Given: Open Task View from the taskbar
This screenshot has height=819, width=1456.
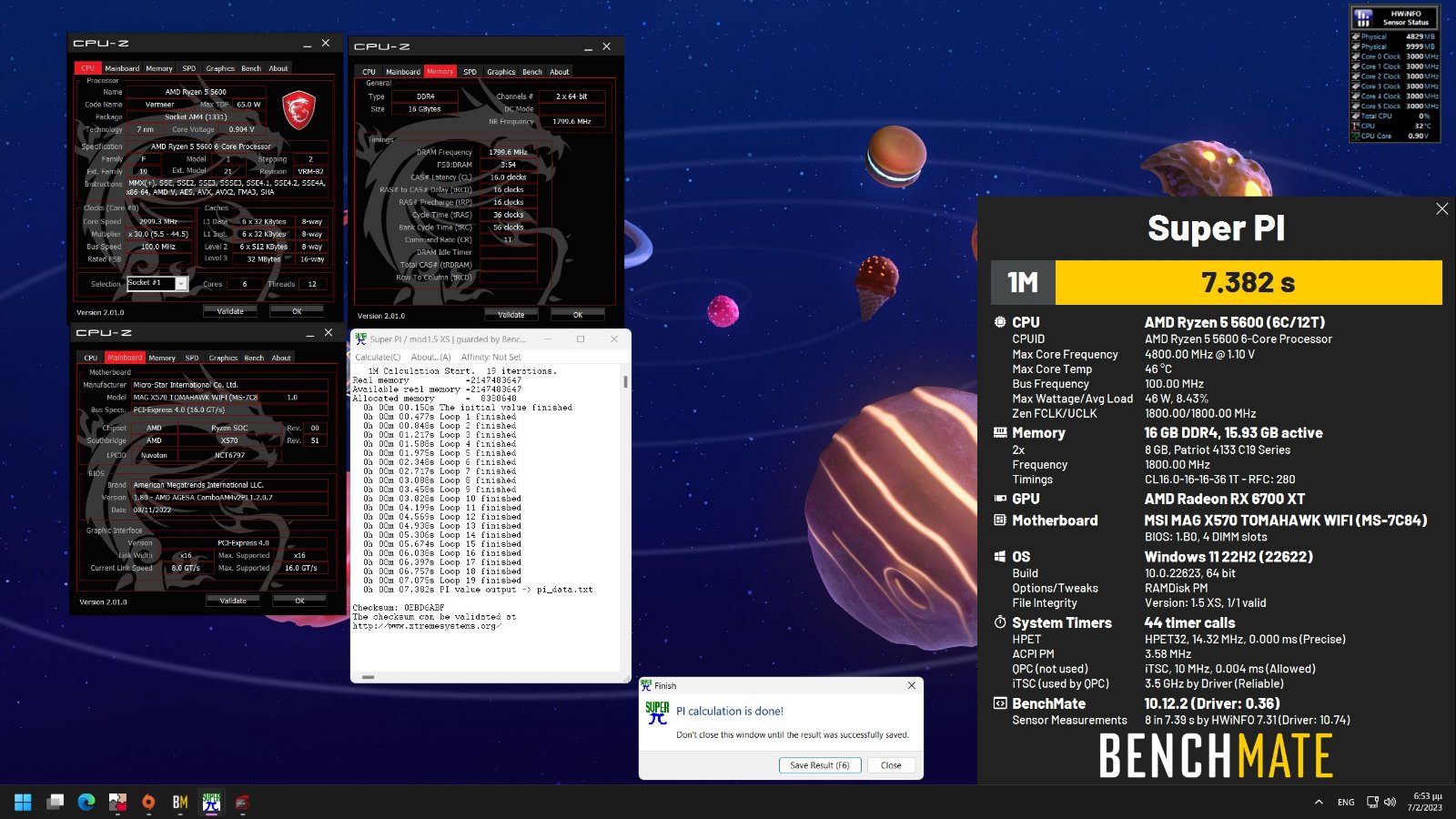Looking at the screenshot, I should (x=56, y=802).
